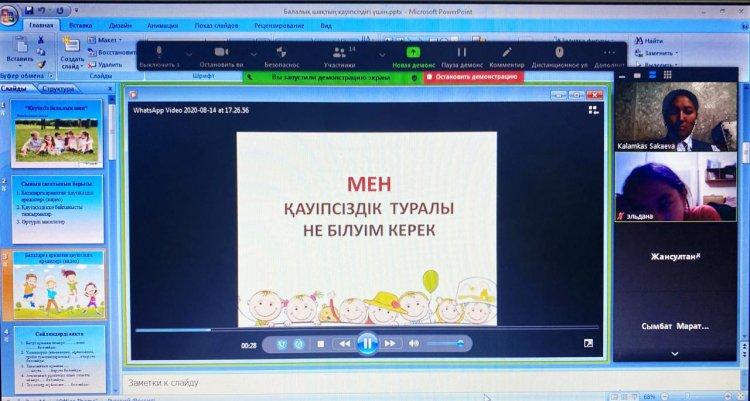
Task: Toggle repeat in media player
Action: (298, 343)
